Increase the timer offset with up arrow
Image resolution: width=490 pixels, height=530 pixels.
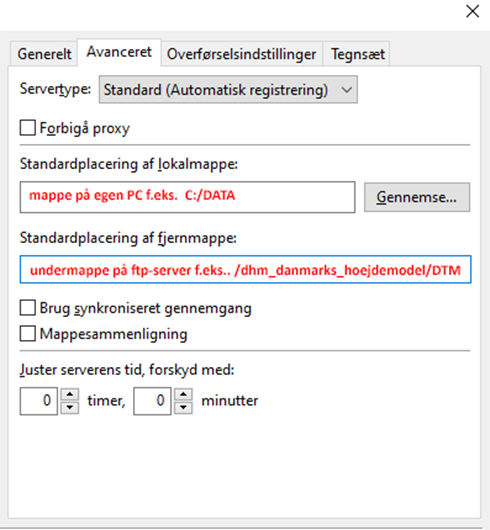click(70, 394)
